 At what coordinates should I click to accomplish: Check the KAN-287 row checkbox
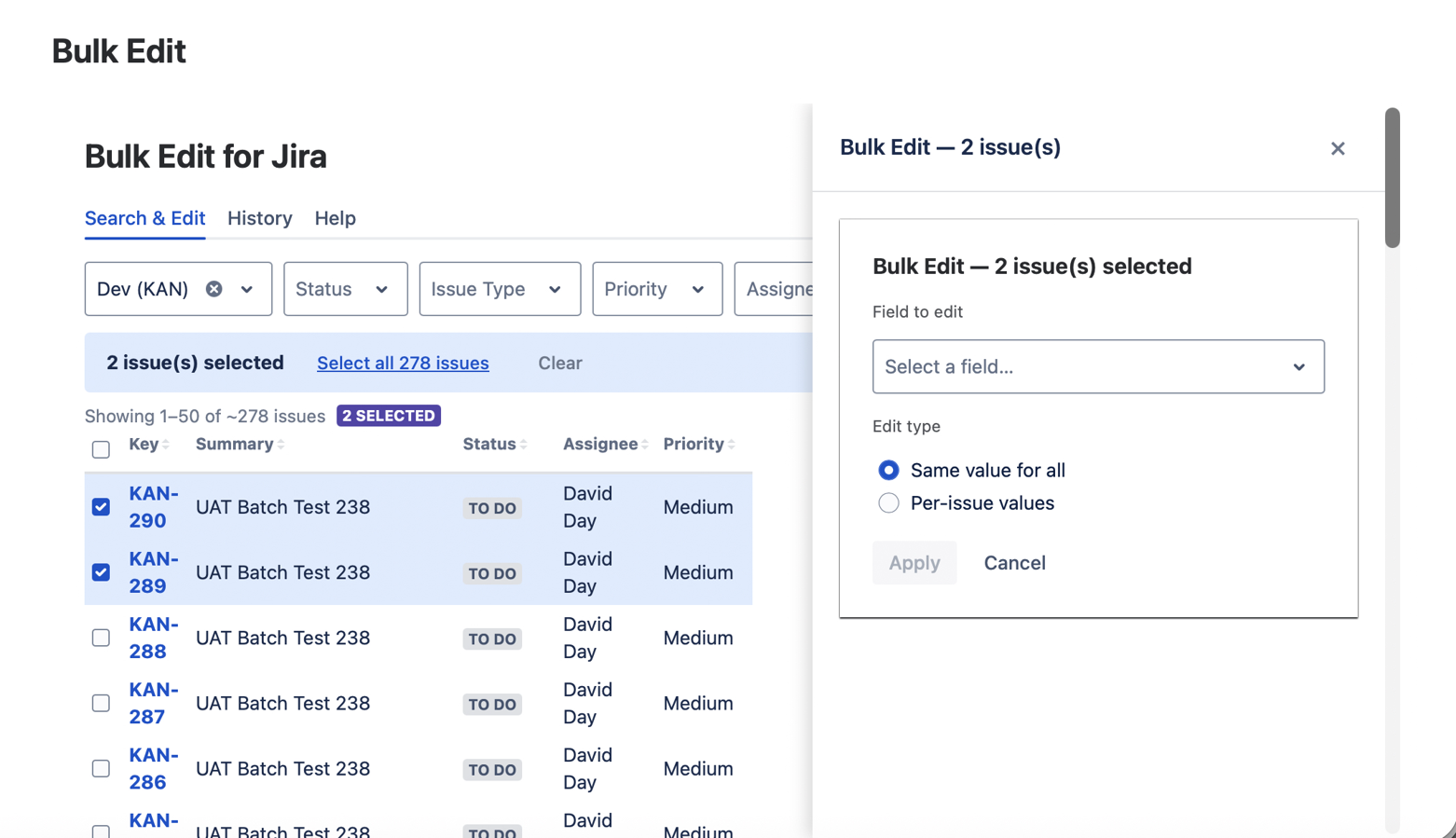click(x=101, y=703)
